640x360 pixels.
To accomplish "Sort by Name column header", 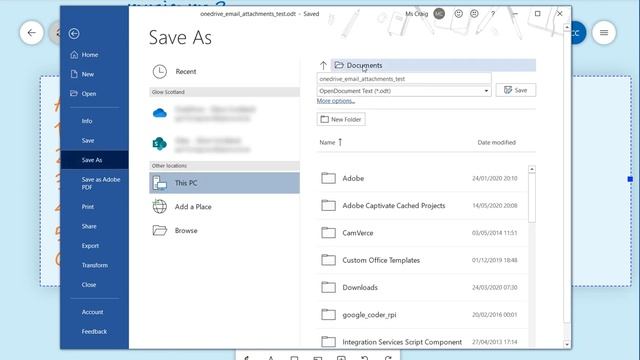I will tap(330, 142).
